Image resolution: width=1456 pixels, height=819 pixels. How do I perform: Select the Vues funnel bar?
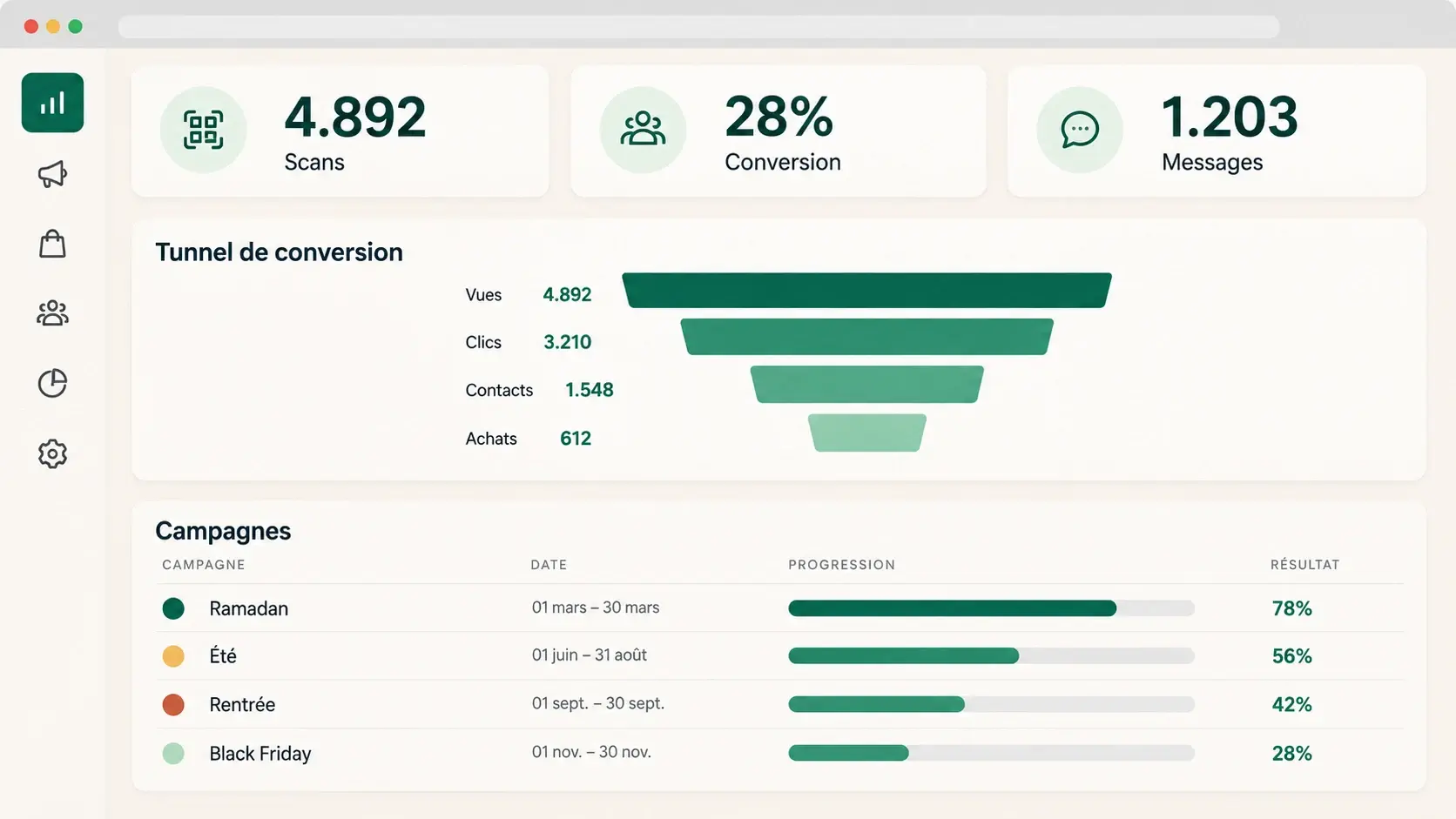[x=866, y=290]
